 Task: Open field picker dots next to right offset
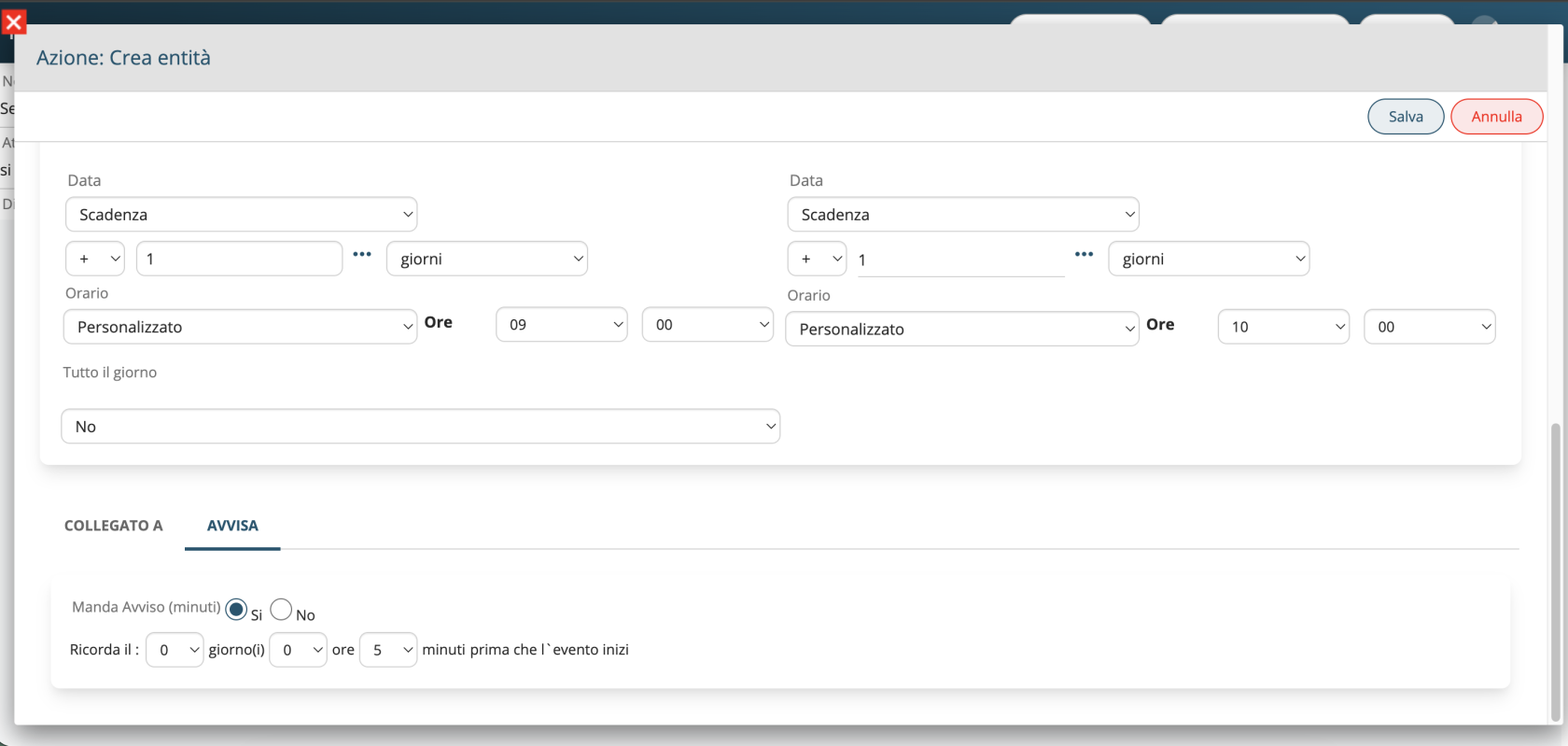1084,254
